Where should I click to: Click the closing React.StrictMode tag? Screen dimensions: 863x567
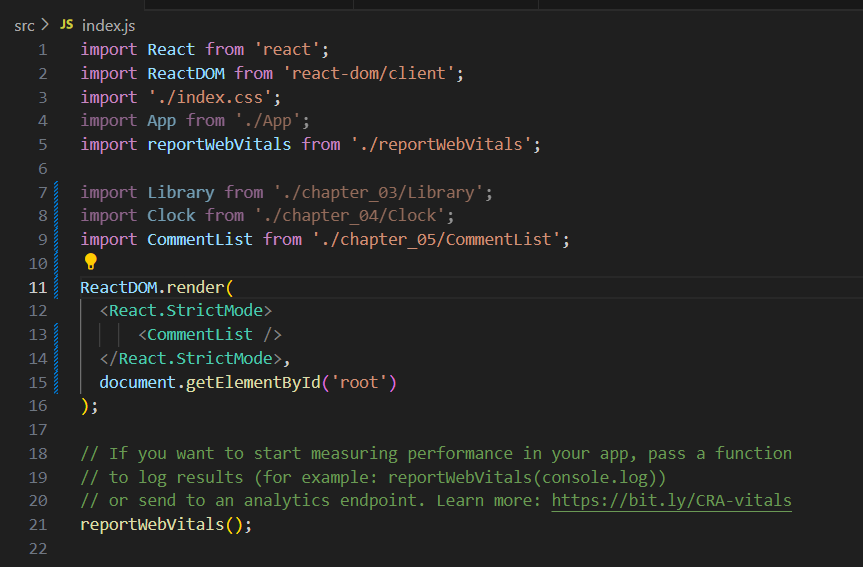tap(191, 358)
